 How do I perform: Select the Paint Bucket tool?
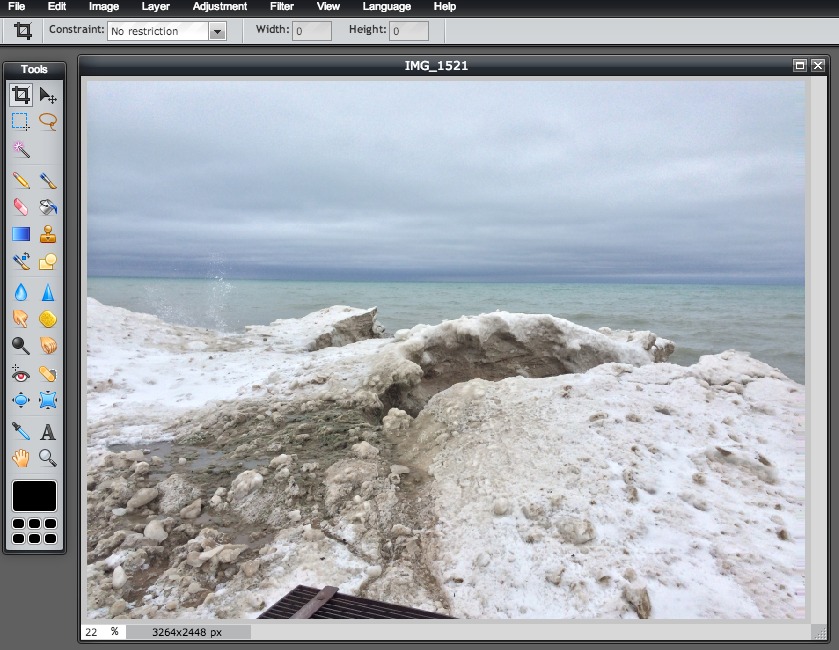tap(48, 207)
